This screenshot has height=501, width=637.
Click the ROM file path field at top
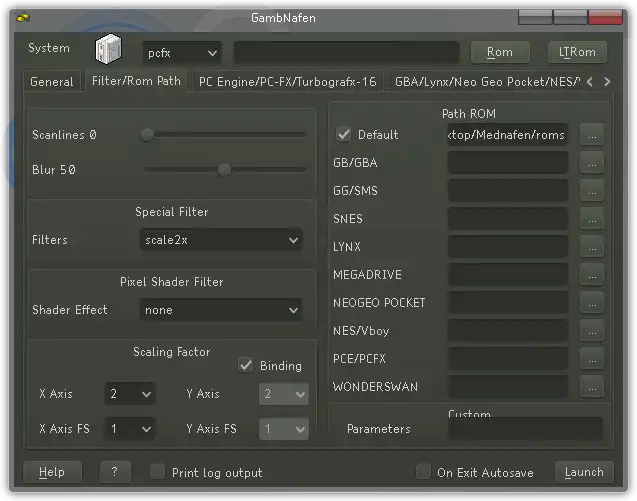(x=347, y=52)
